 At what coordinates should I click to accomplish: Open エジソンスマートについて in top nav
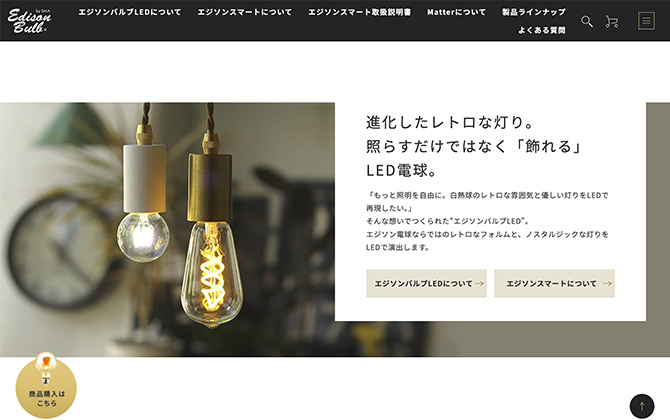click(244, 12)
